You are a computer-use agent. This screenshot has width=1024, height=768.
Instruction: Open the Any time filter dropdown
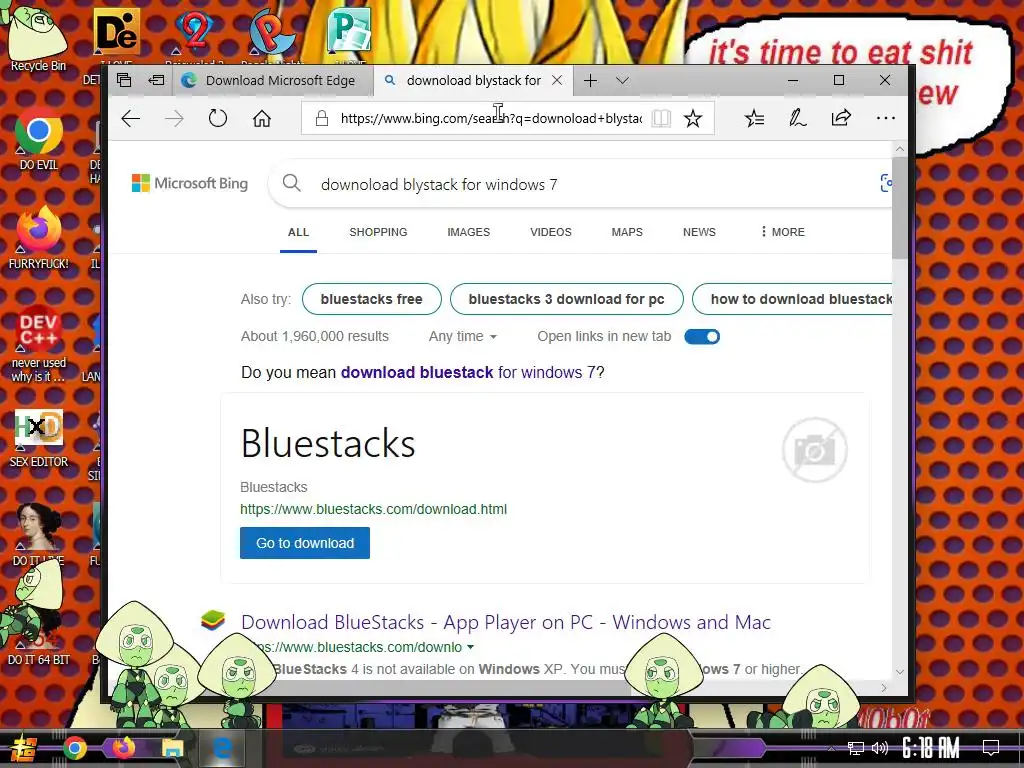tap(463, 336)
